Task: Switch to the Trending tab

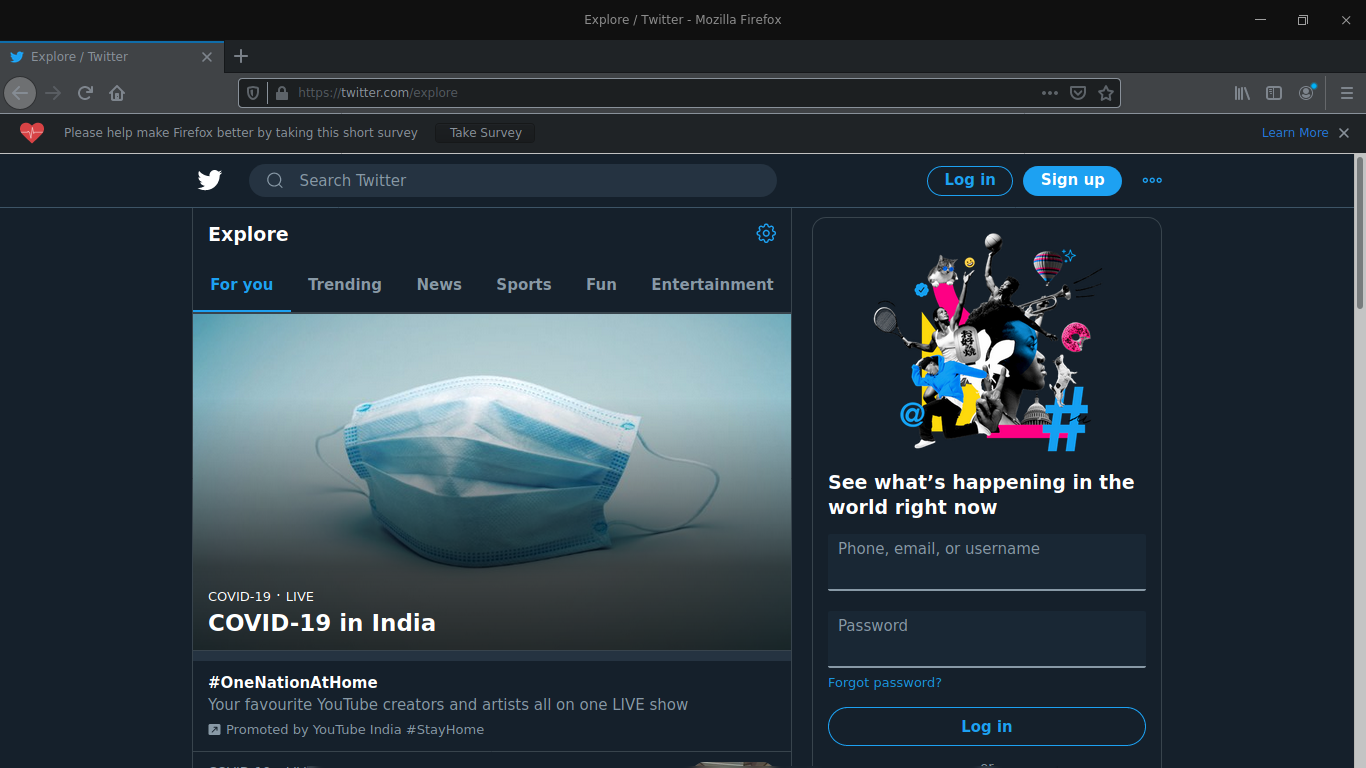Action: 345,284
